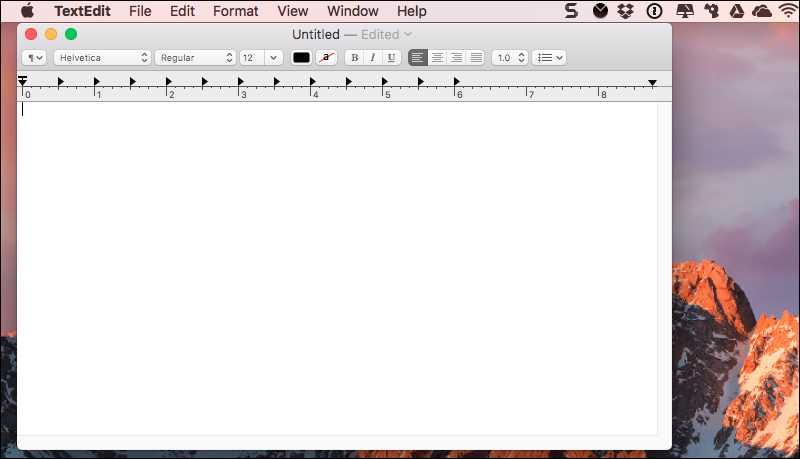Toggle bold formatting
The height and width of the screenshot is (459, 800).
click(x=354, y=58)
